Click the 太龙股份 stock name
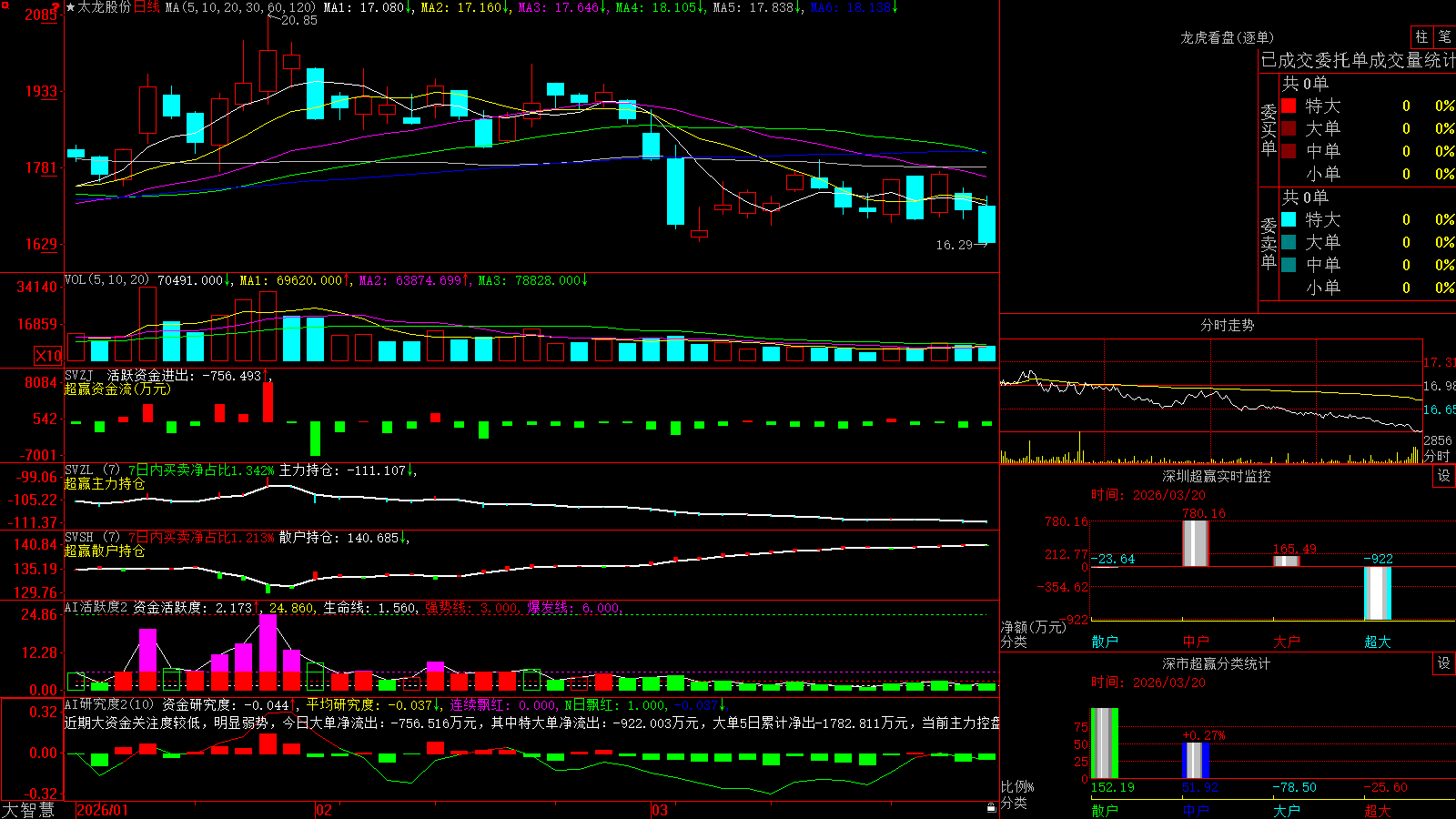 [x=105, y=7]
